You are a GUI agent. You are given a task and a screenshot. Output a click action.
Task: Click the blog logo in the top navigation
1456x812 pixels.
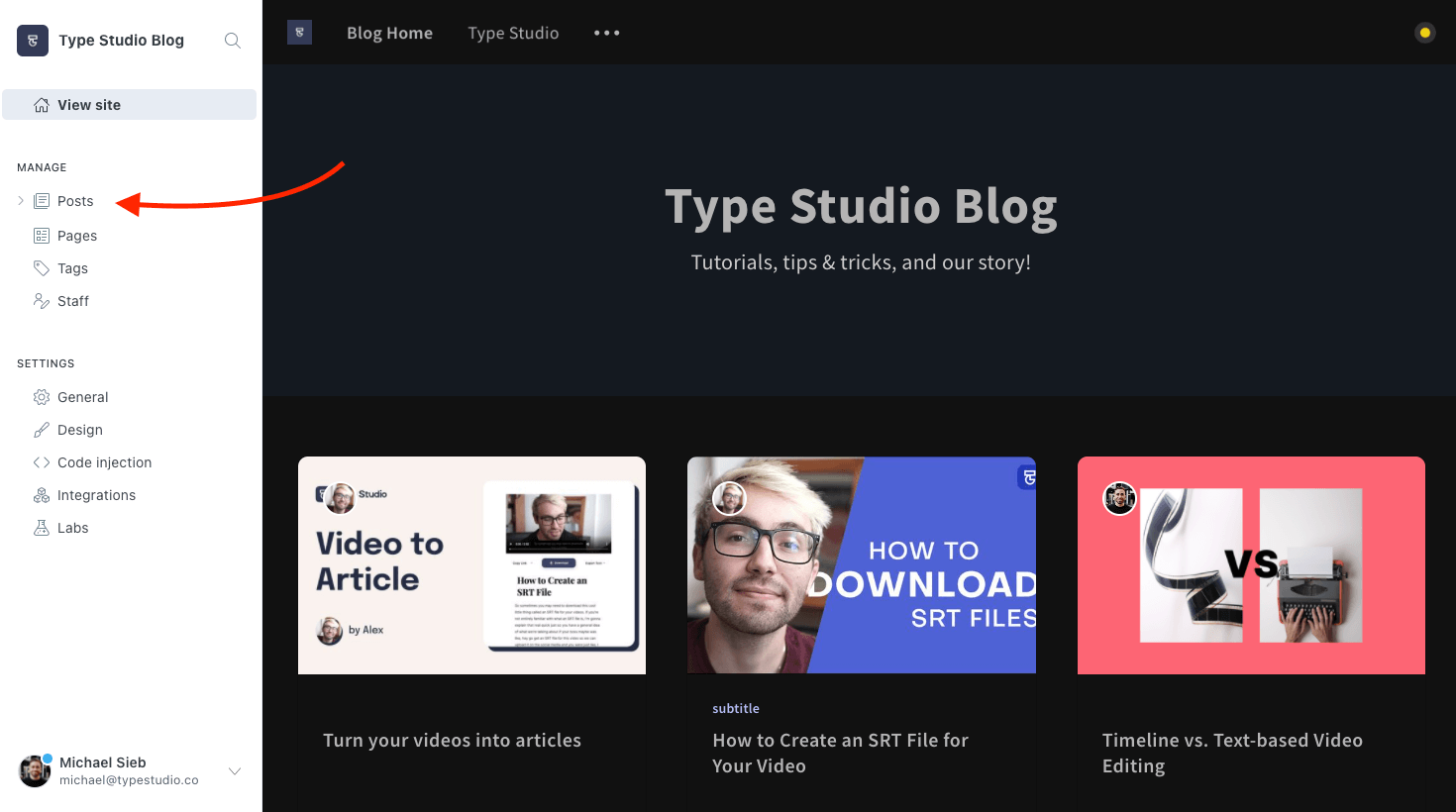(299, 33)
